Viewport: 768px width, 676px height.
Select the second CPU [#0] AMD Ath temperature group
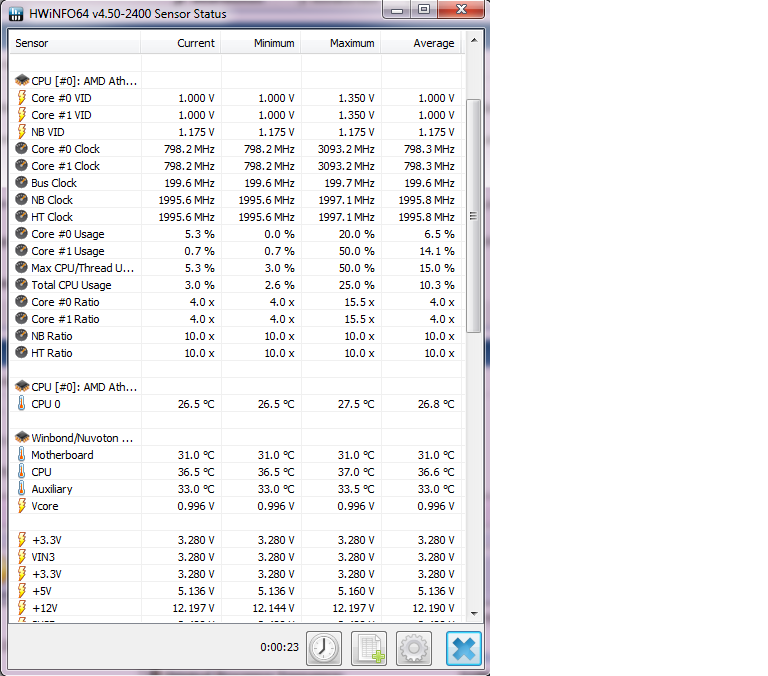(x=84, y=387)
